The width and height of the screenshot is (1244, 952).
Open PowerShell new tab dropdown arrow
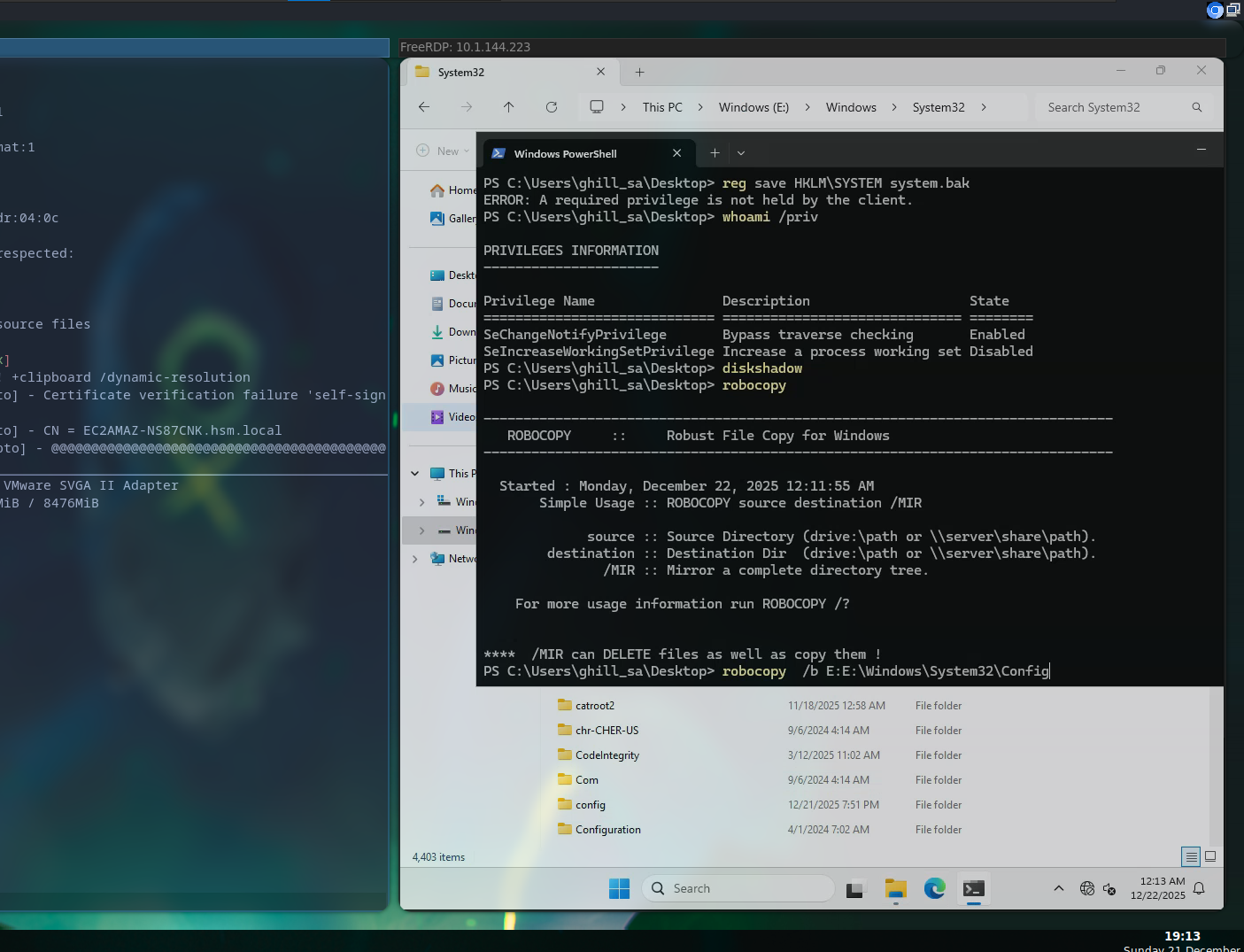741,153
